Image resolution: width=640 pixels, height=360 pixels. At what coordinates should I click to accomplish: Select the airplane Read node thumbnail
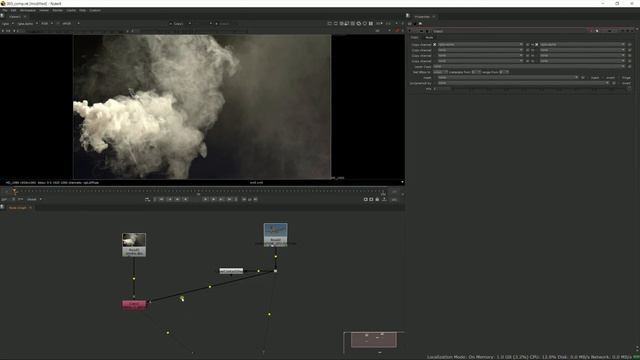tap(276, 235)
